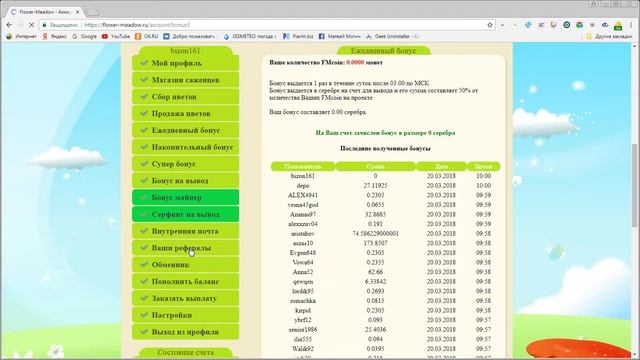Click the checkmark icon beside Настройки
The image size is (640, 360).
(144, 315)
